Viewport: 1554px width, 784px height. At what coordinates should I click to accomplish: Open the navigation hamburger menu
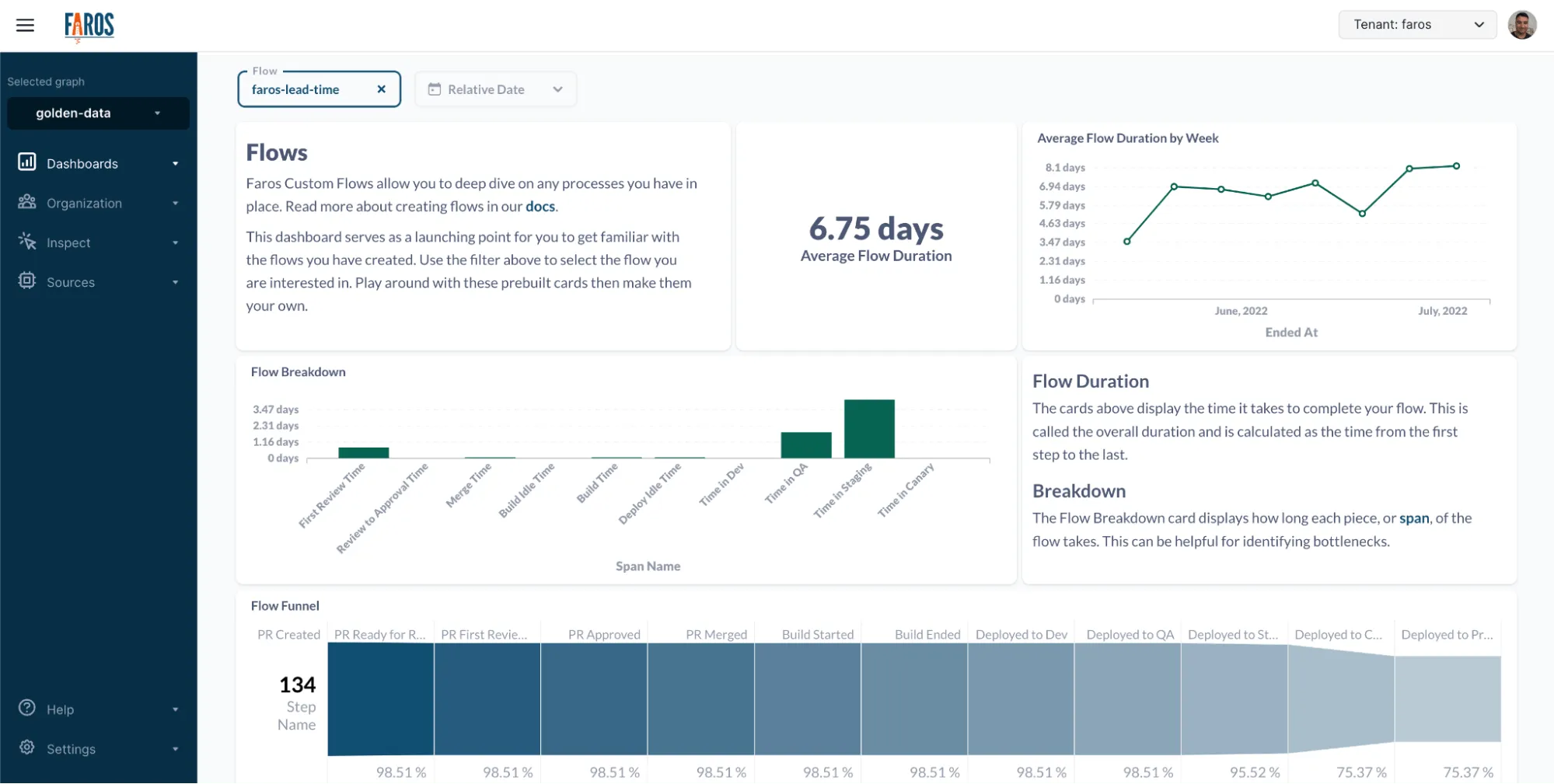[25, 25]
